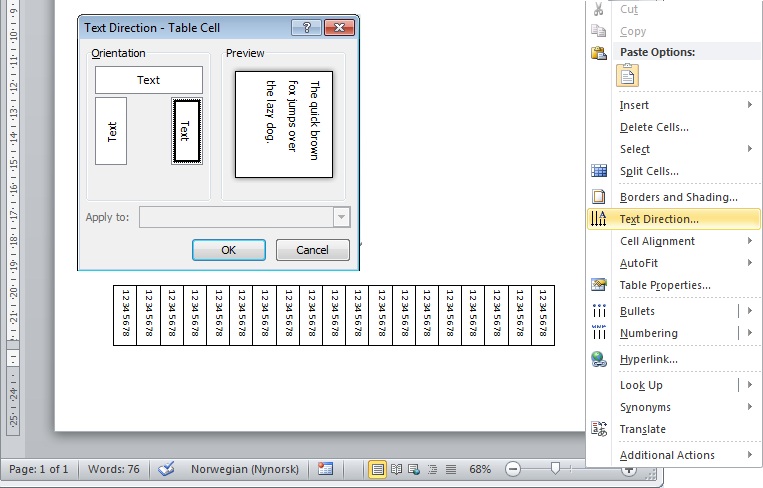
Task: Open the Apply to dropdown
Action: (x=342, y=217)
